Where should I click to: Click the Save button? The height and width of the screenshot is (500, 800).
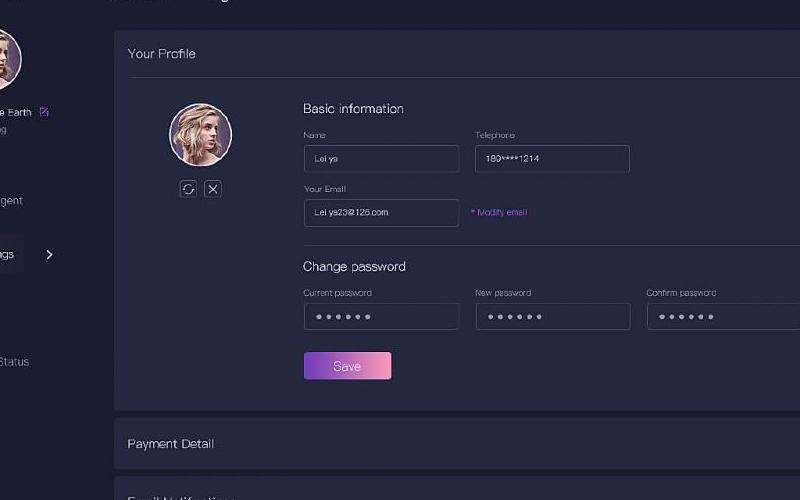click(x=347, y=366)
